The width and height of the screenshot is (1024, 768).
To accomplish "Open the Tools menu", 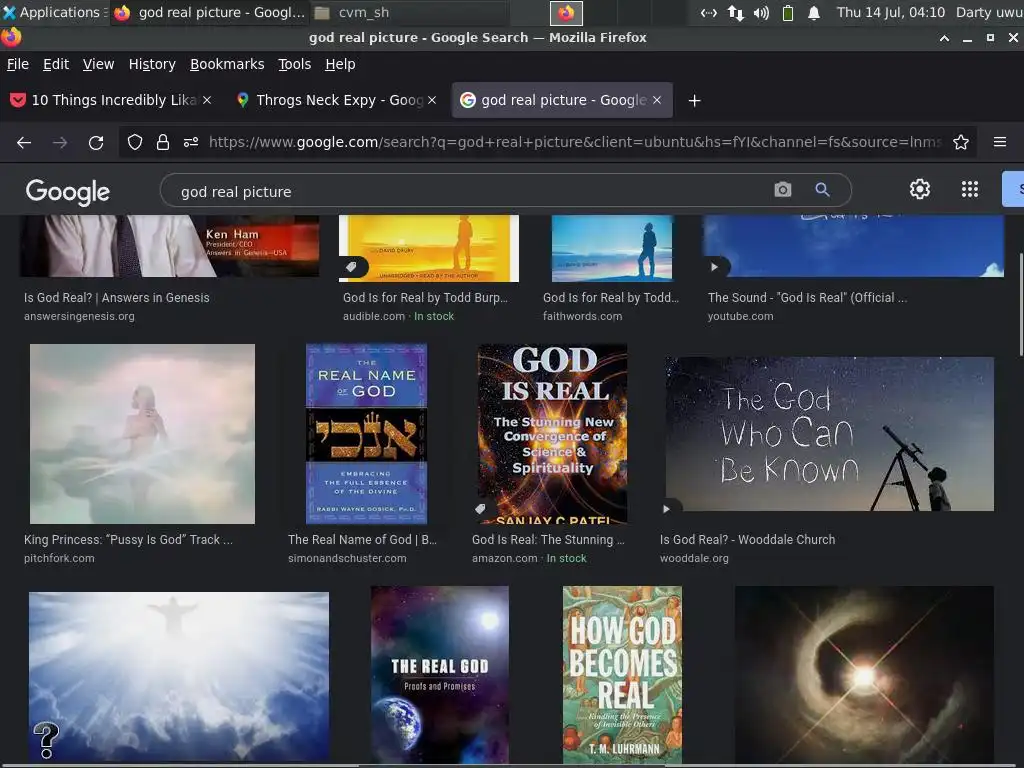I will pos(295,64).
